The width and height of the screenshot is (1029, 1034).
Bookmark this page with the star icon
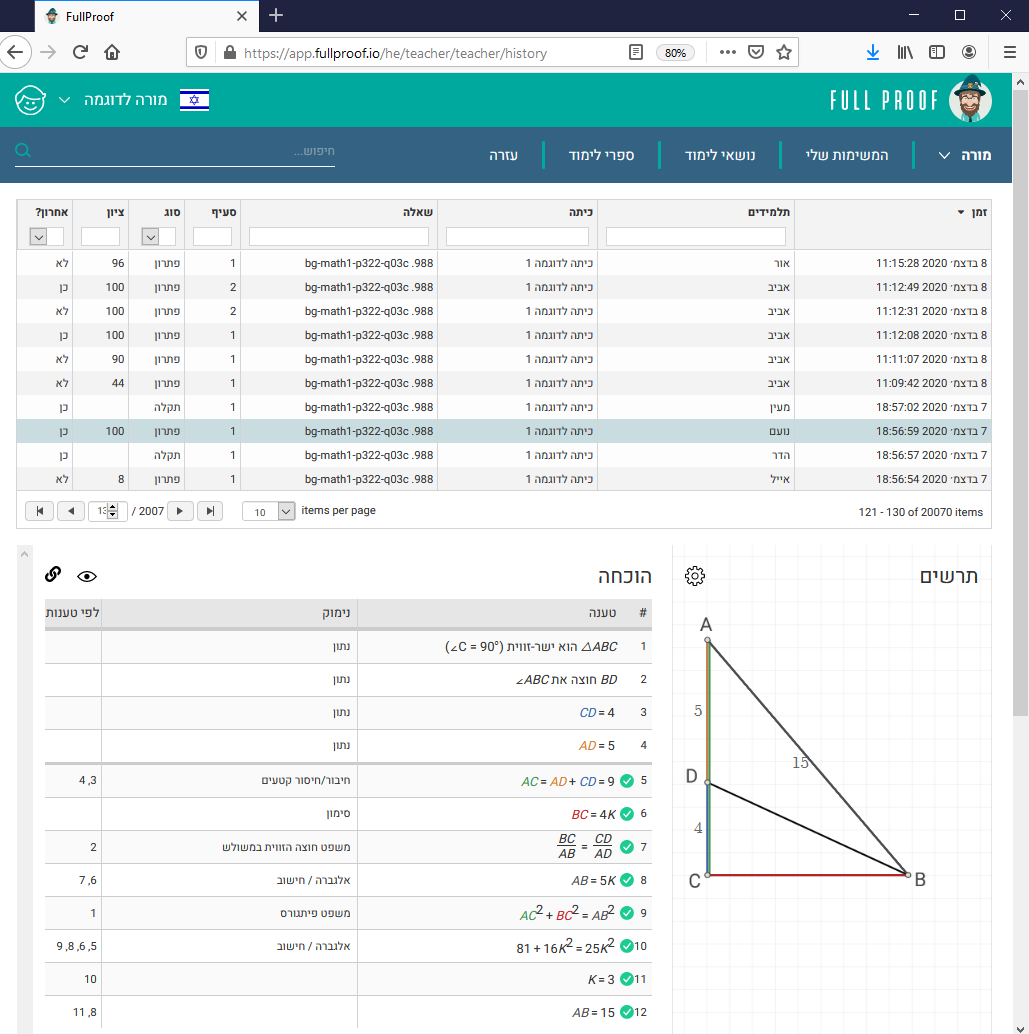point(784,52)
